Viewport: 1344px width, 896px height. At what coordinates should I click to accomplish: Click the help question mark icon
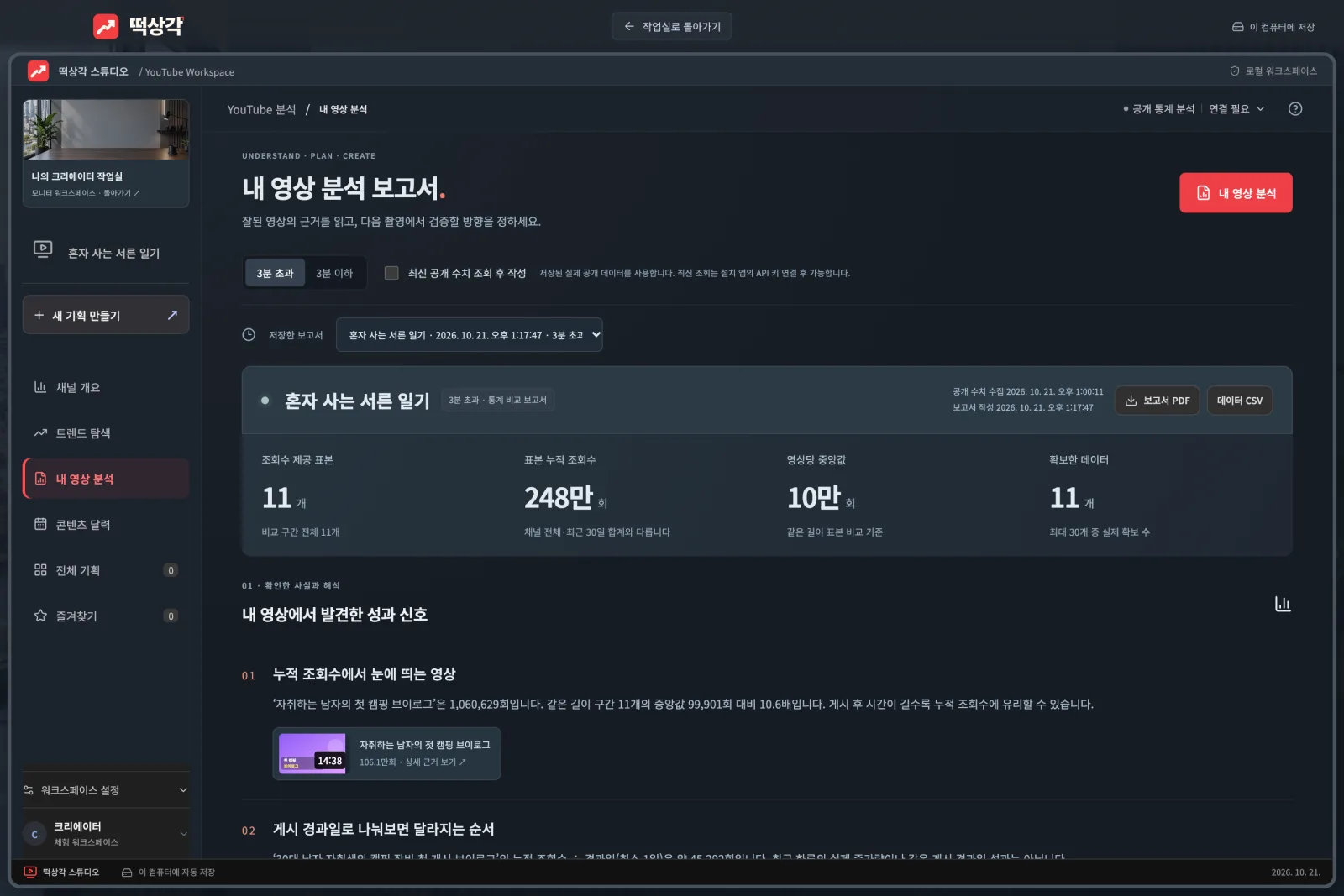[1294, 109]
